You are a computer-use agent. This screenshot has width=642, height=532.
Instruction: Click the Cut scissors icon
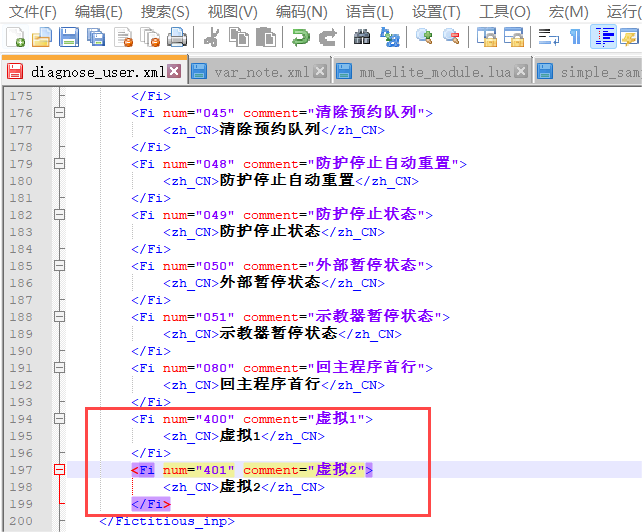tap(212, 38)
